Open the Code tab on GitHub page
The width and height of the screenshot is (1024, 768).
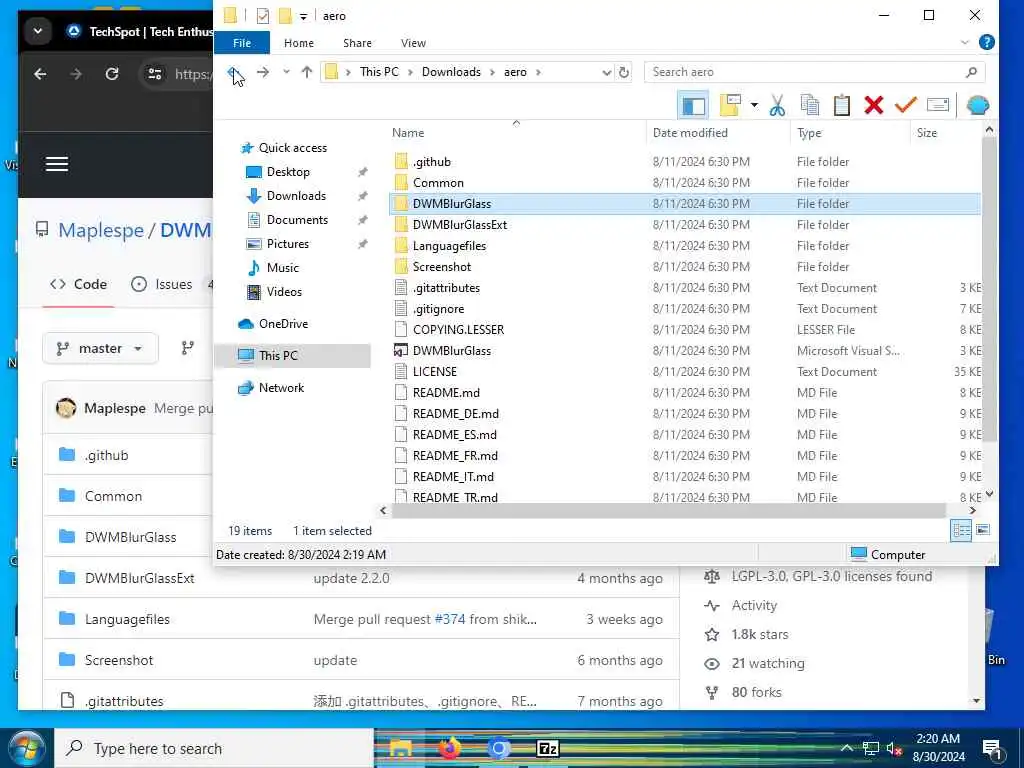pos(78,284)
